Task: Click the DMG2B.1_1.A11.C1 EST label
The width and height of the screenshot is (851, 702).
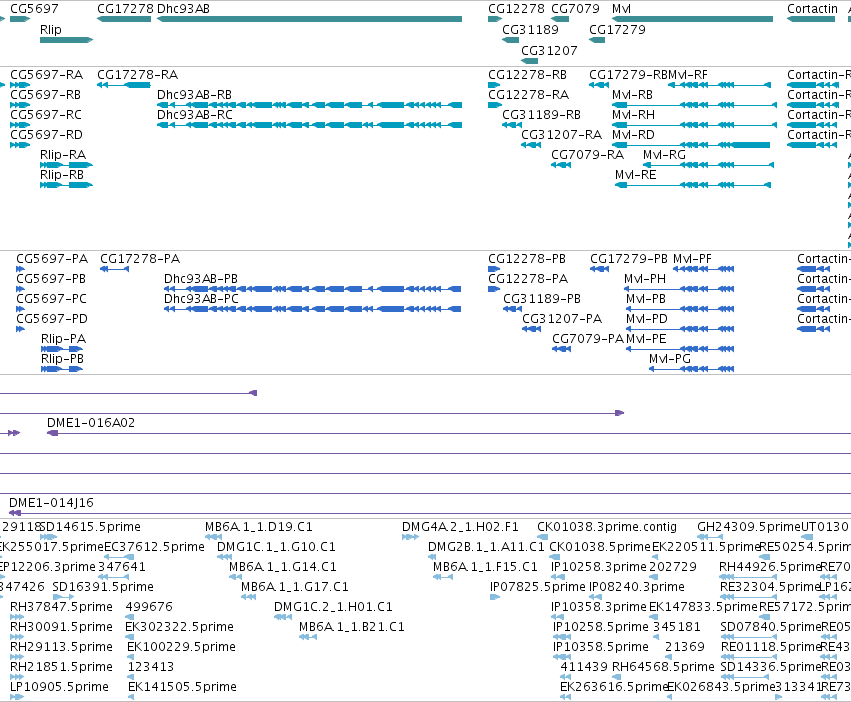Action: pyautogui.click(x=486, y=547)
